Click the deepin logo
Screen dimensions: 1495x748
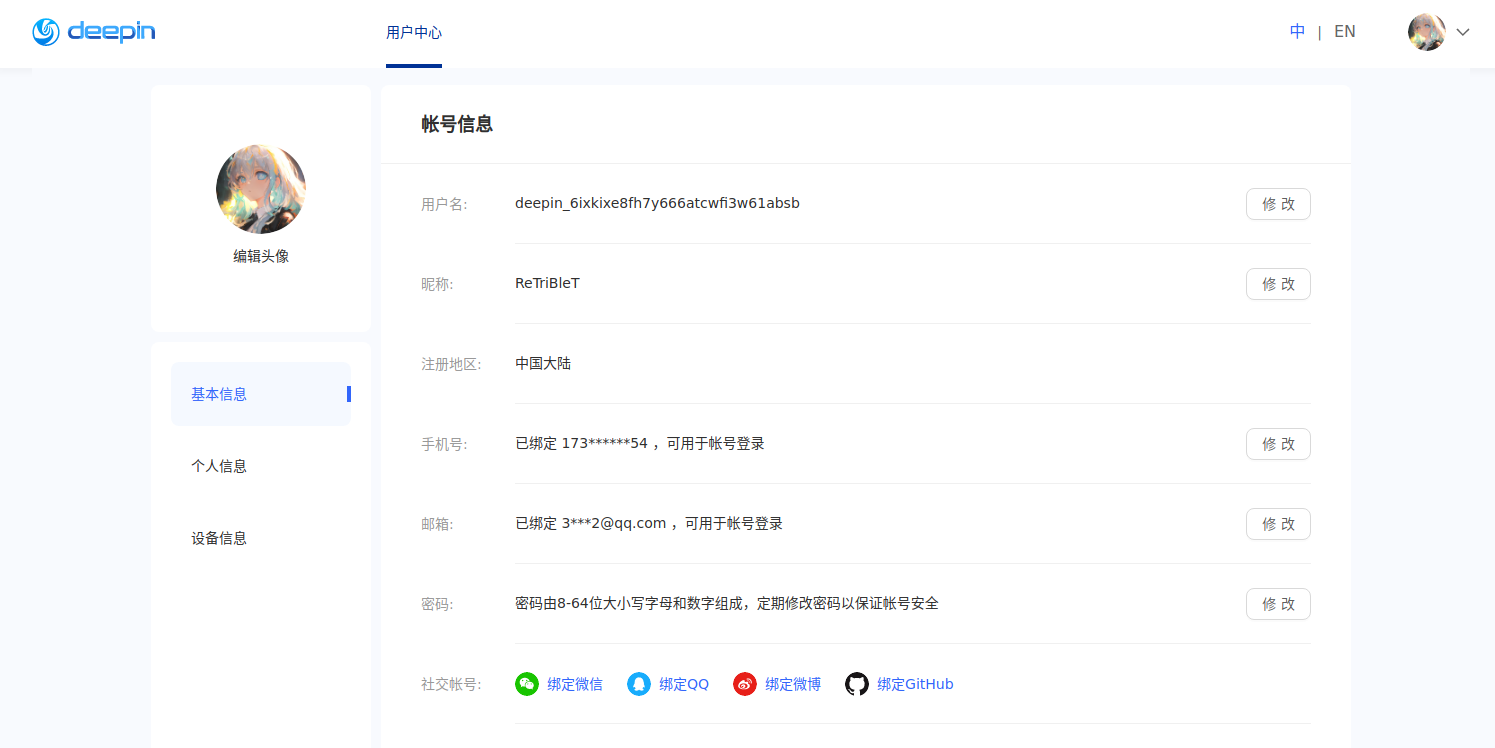pos(93,31)
